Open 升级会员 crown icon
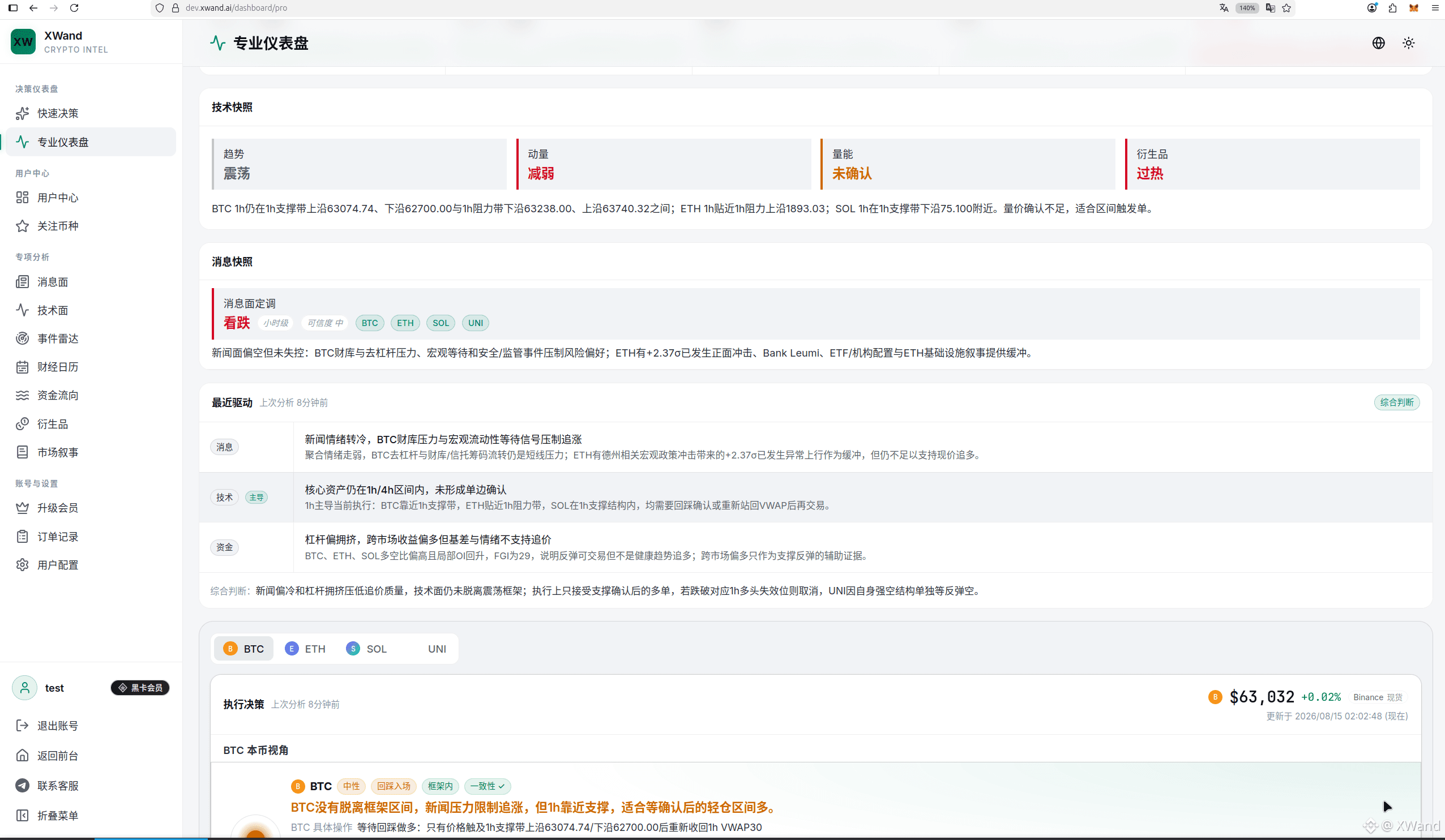The width and height of the screenshot is (1445, 840). click(22, 508)
